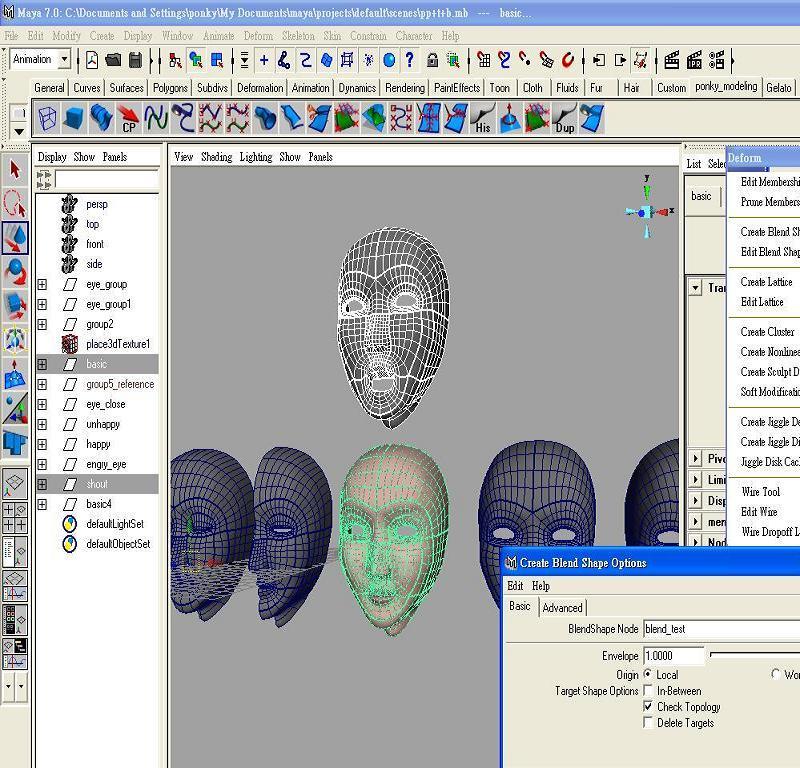This screenshot has height=768, width=800.
Task: Enable snap to grids icon
Action: (x=484, y=60)
